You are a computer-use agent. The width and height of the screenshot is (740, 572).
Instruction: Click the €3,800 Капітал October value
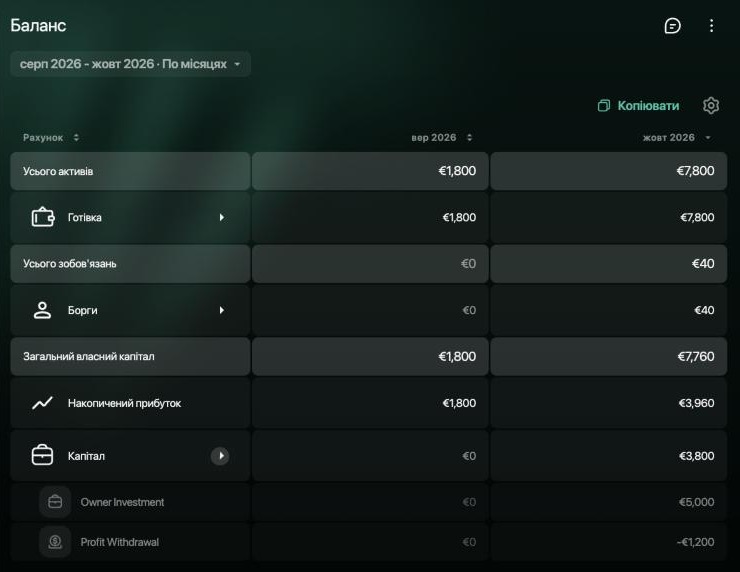696,456
